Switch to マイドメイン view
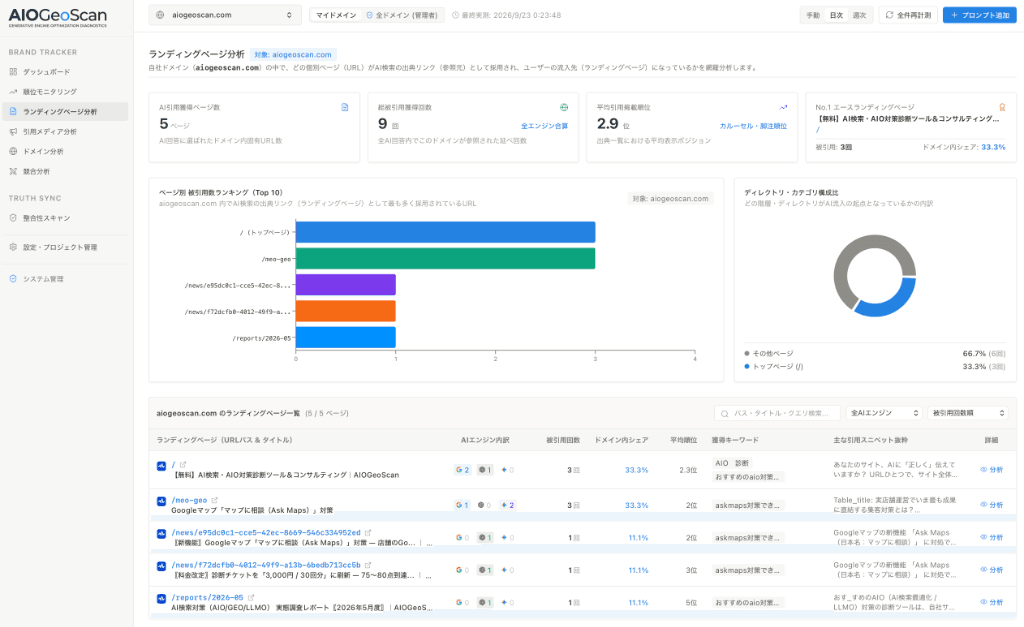The width and height of the screenshot is (1024, 627). click(x=336, y=15)
